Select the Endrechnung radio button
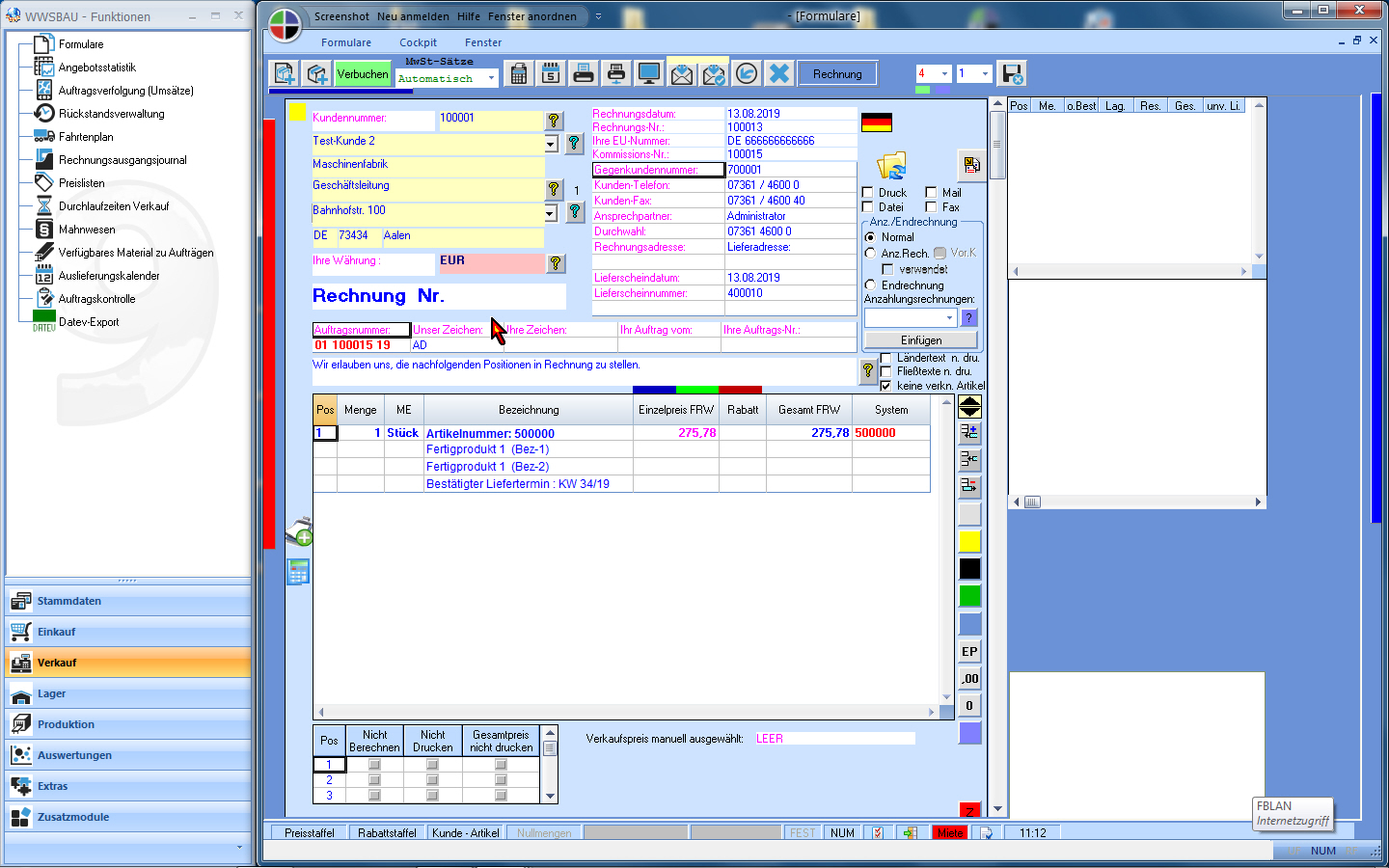The image size is (1389, 868). (x=871, y=285)
